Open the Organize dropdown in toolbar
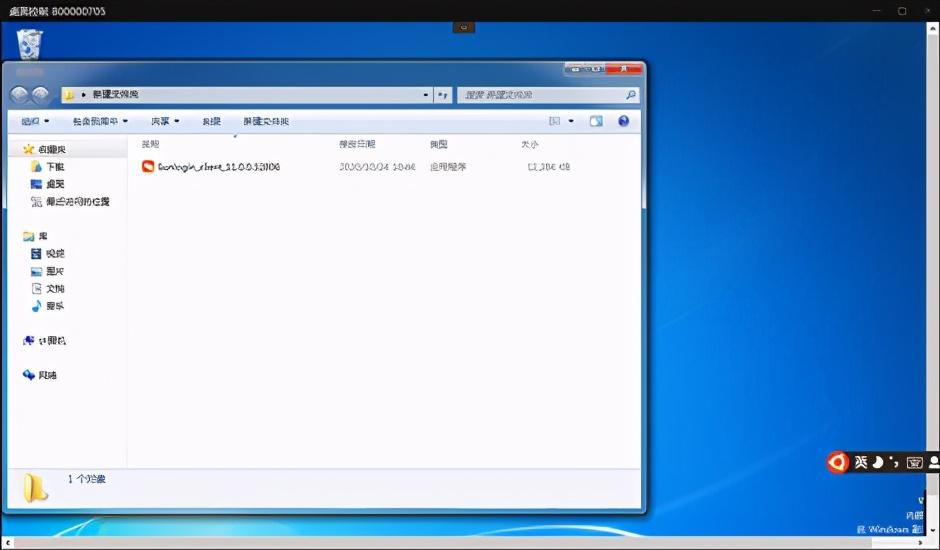940x550 pixels. click(35, 121)
